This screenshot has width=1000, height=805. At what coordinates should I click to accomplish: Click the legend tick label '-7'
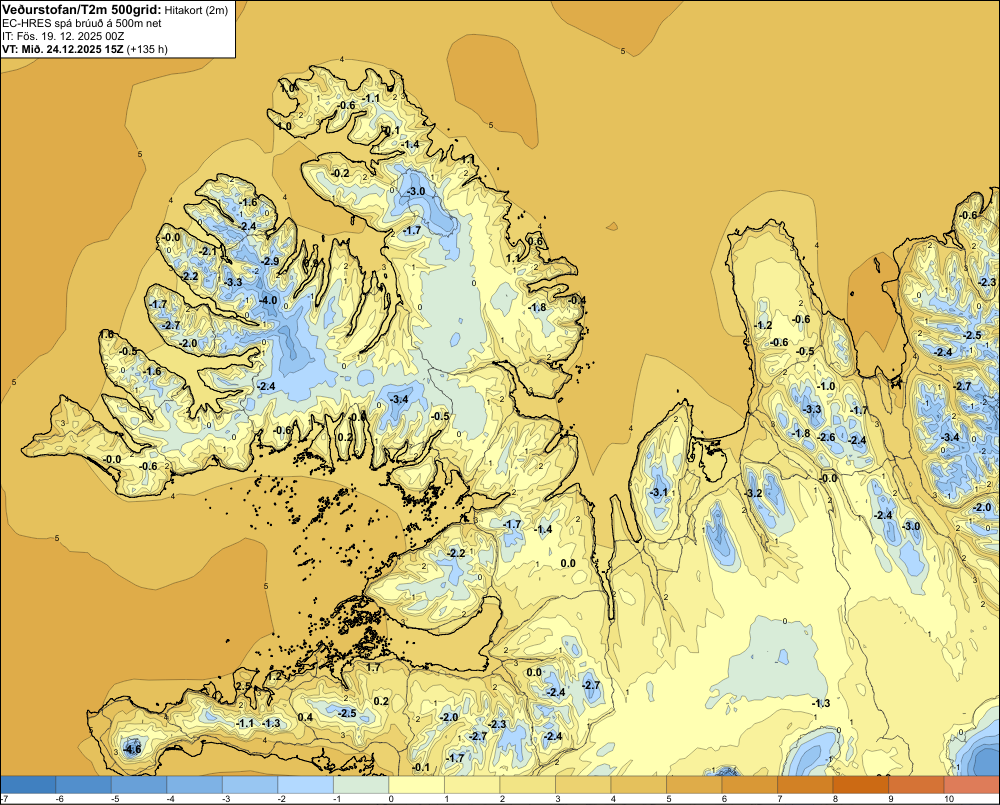coord(4,799)
